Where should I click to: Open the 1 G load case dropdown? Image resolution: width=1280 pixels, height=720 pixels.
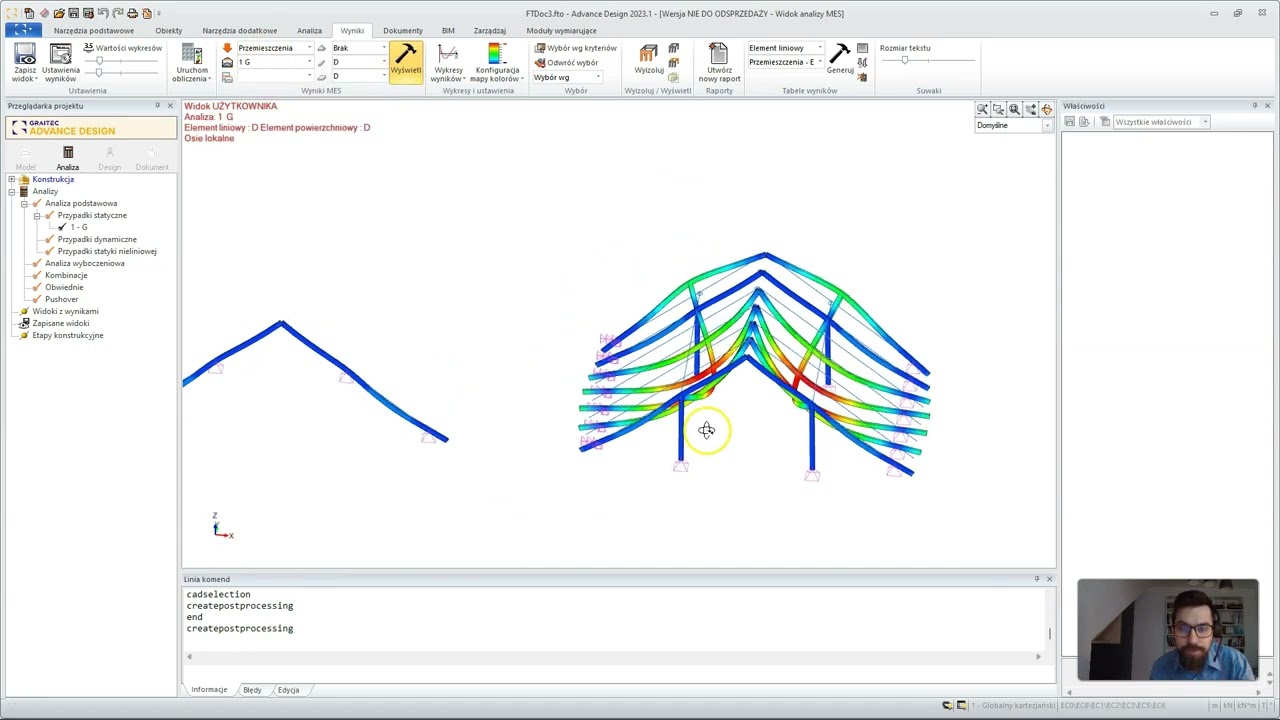point(309,62)
